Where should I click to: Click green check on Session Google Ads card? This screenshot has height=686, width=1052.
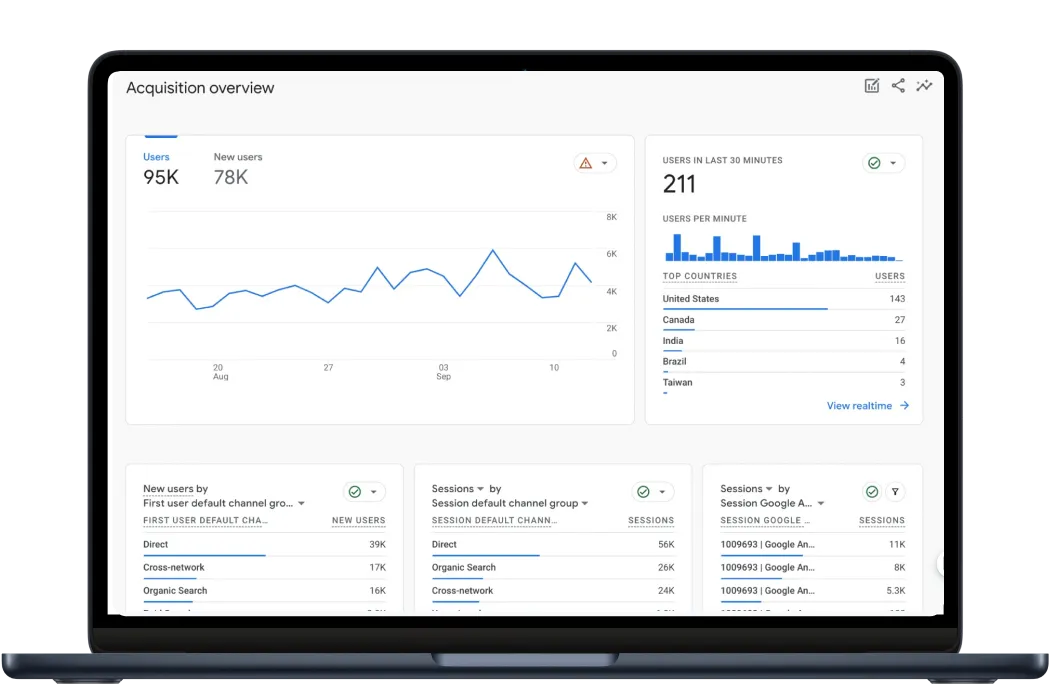click(872, 492)
